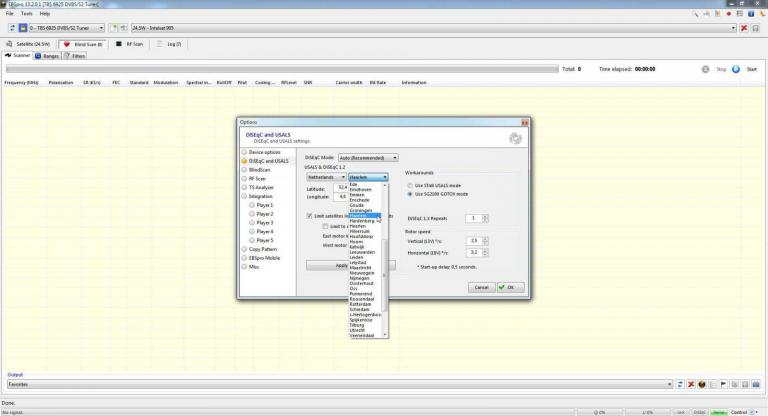Open the Tools menu

coord(26,13)
